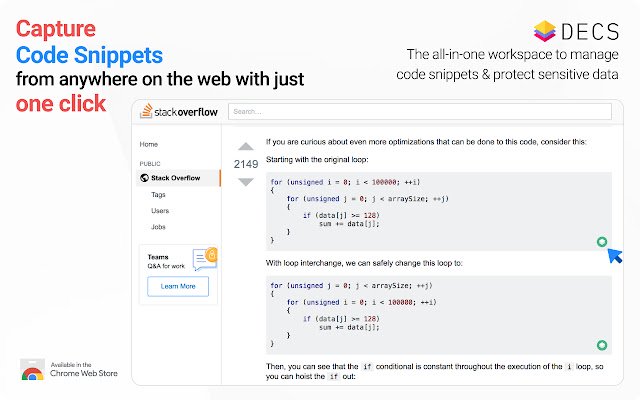640x400 pixels.
Task: Open the Home sidebar item
Action: point(149,144)
